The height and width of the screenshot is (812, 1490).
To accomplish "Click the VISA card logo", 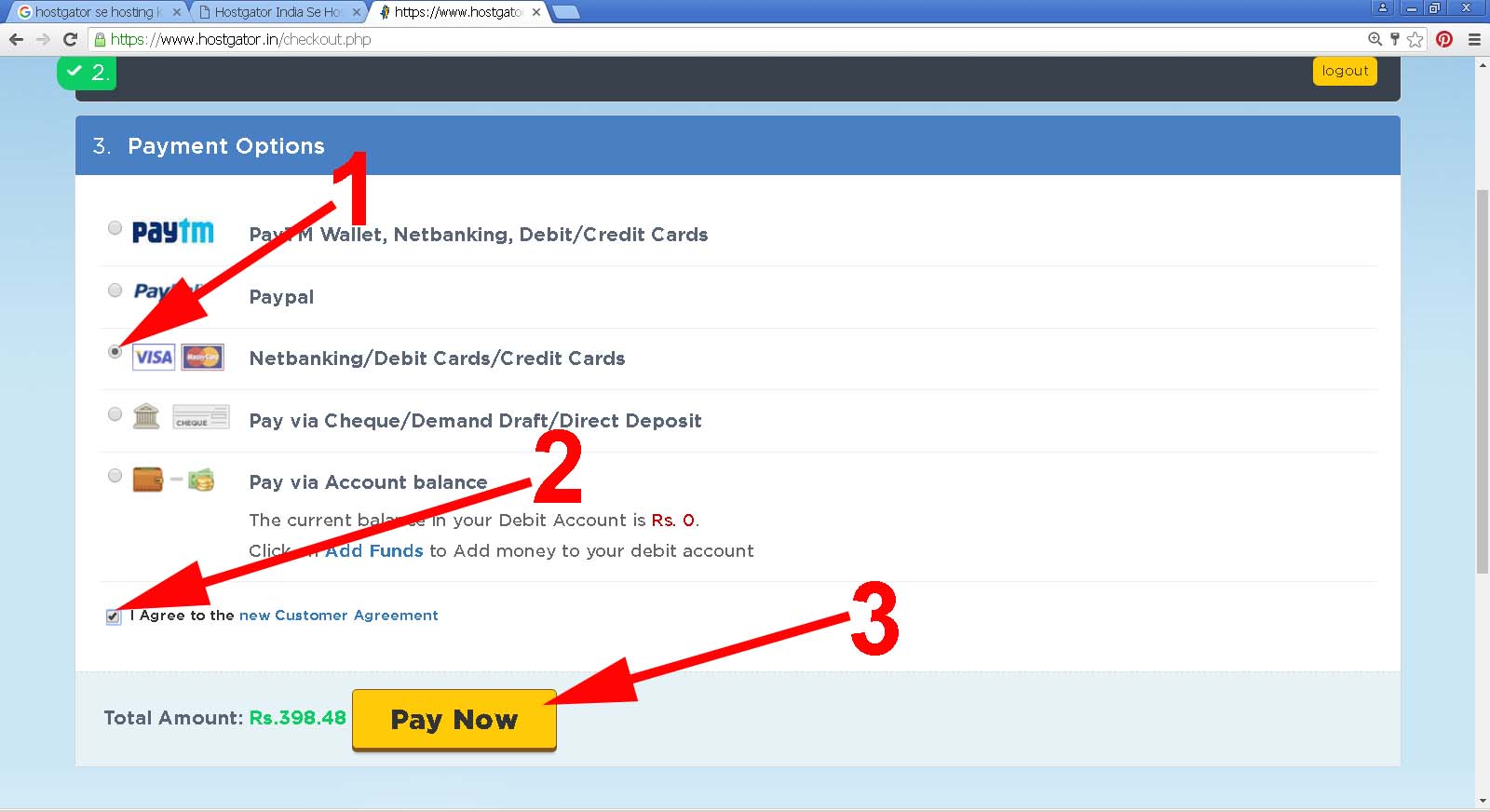I will coord(154,358).
